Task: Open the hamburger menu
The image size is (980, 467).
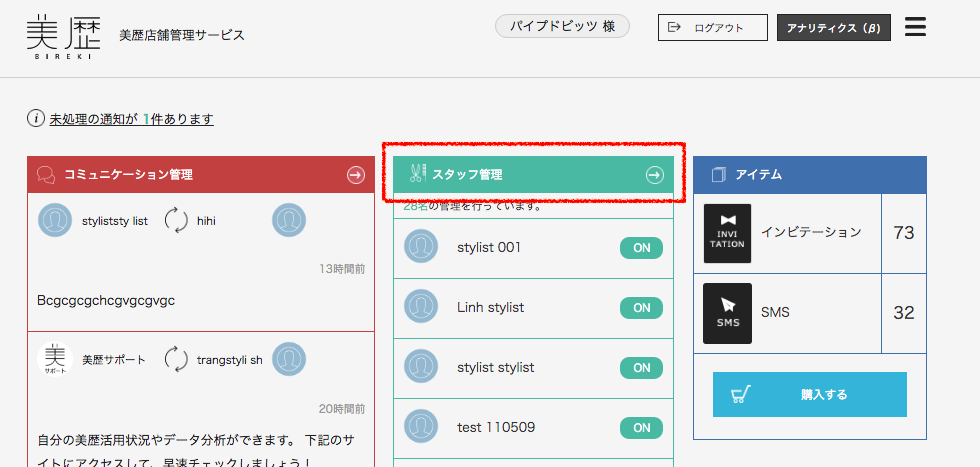Action: [x=915, y=27]
